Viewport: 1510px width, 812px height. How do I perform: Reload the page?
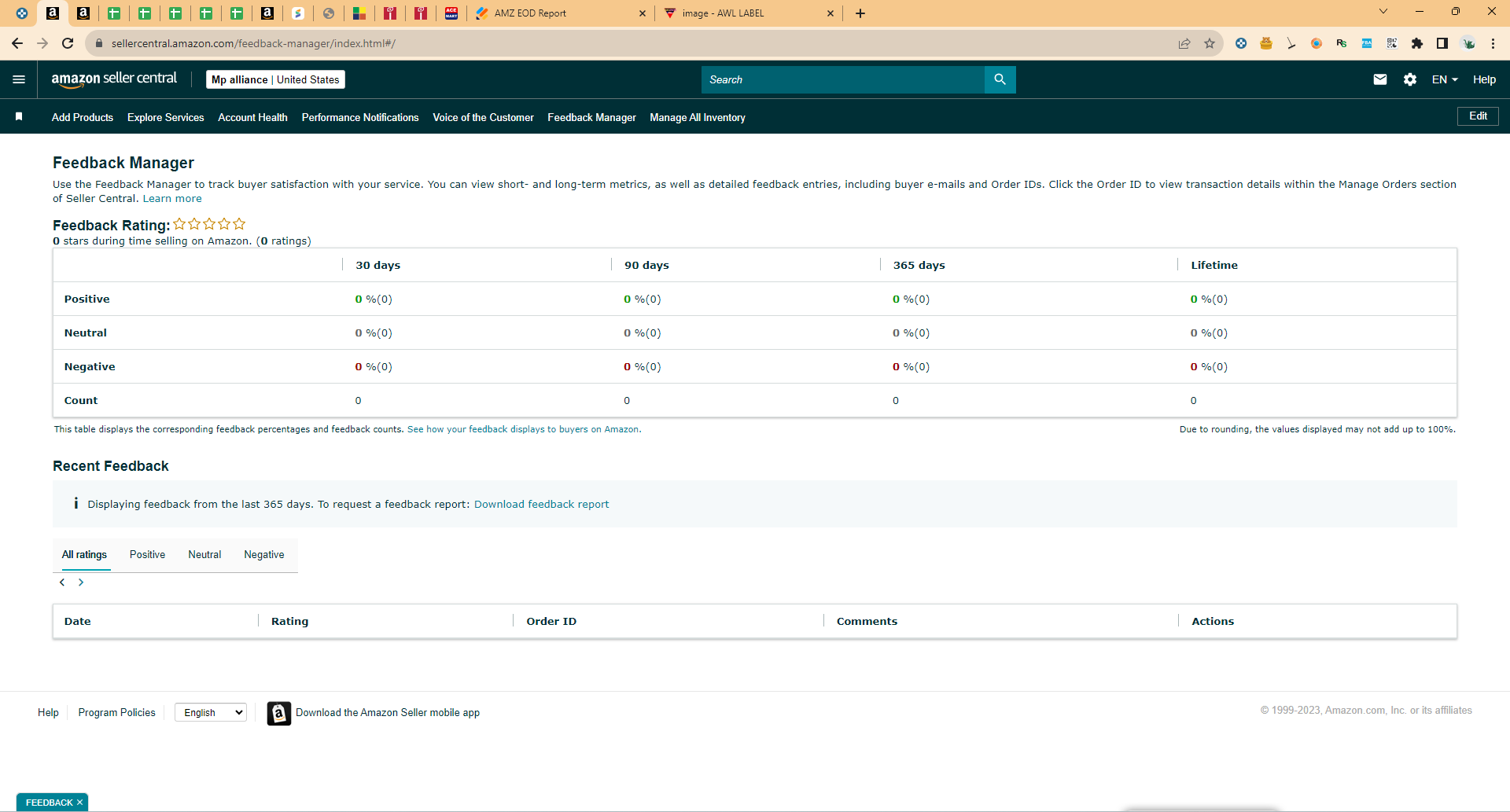(x=68, y=43)
